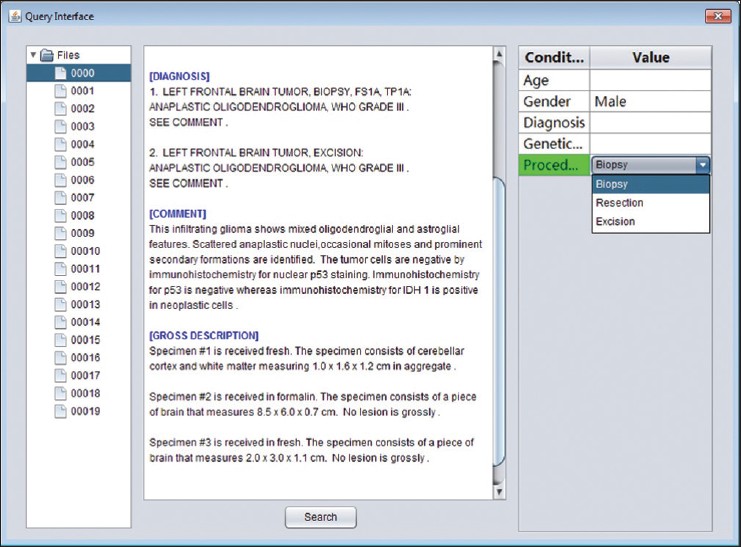Click the Gender value cell showing Male
741x547 pixels.
pyautogui.click(x=650, y=102)
